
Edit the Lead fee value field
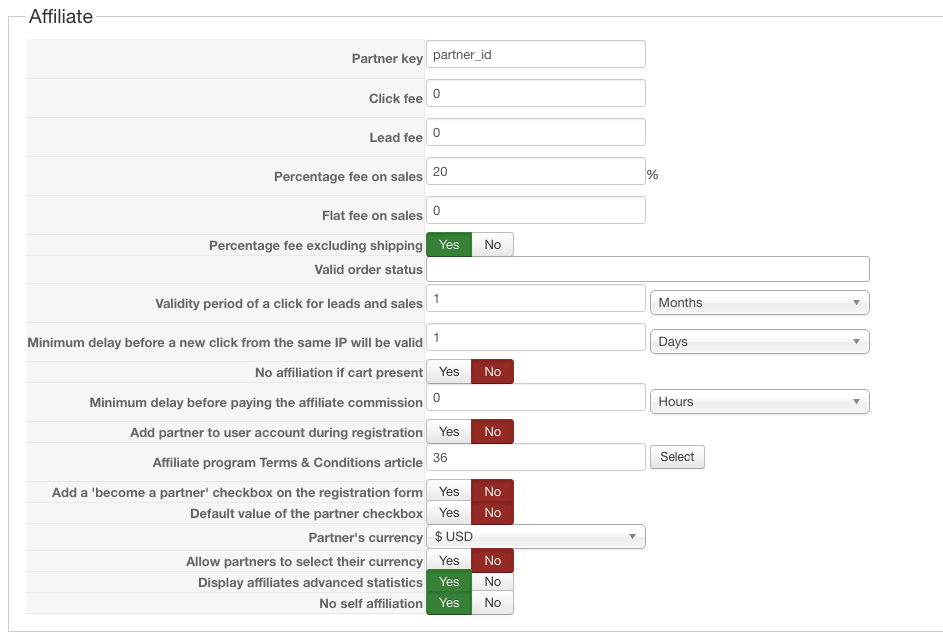[536, 133]
